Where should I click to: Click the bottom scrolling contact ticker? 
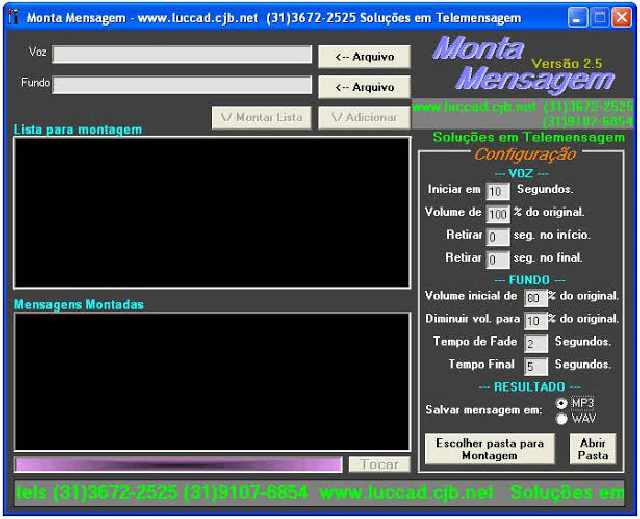click(319, 493)
